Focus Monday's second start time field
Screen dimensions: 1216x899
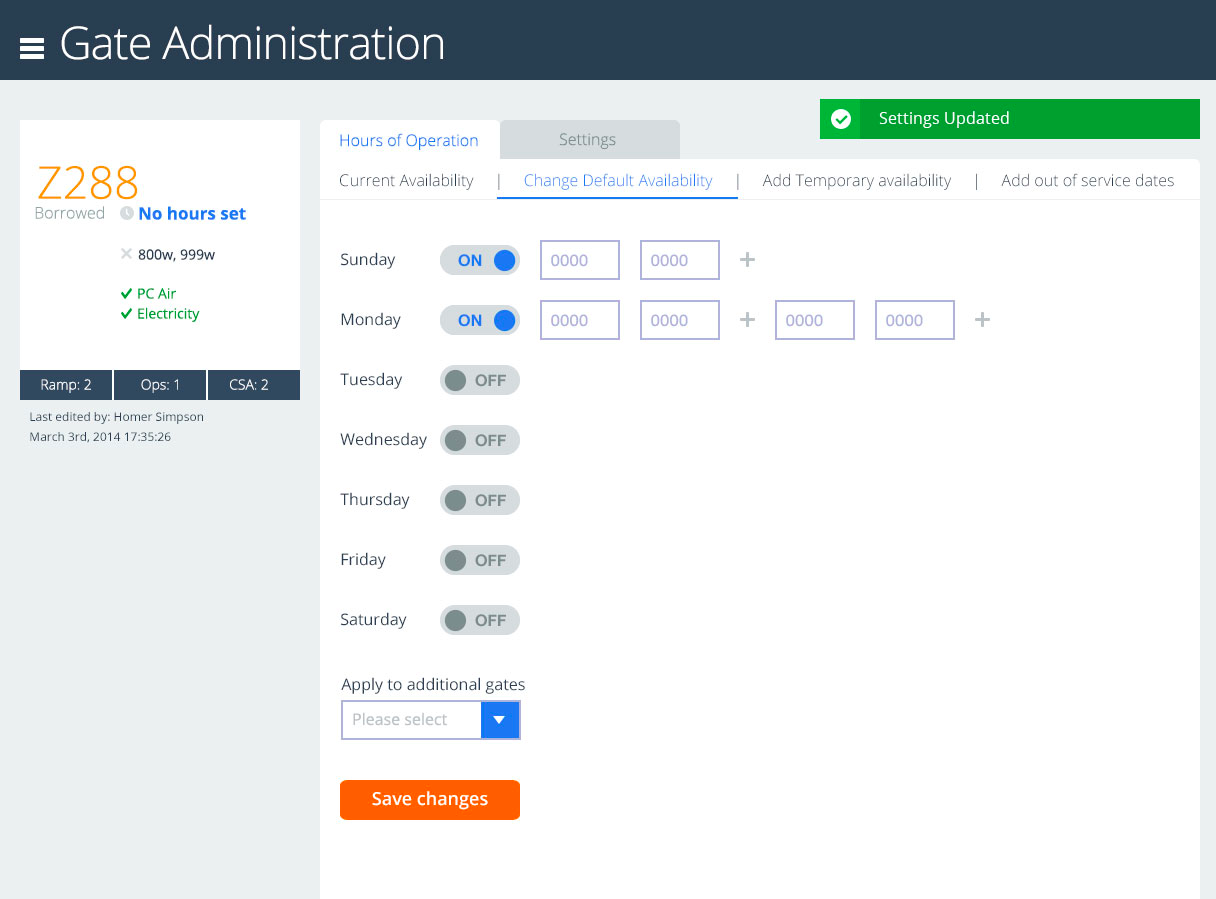coord(815,320)
